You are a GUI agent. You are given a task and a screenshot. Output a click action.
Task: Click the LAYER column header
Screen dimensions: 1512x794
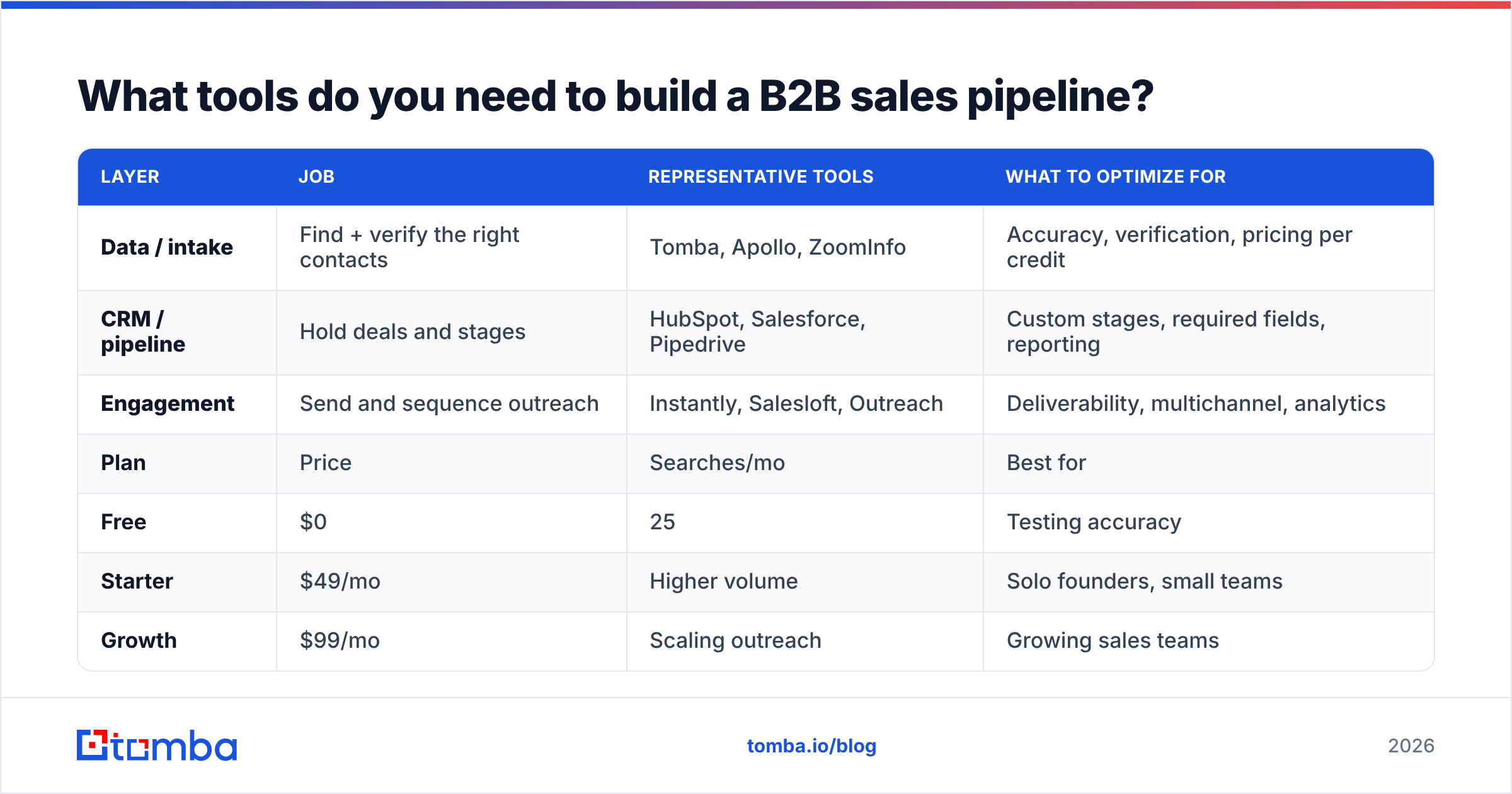[x=130, y=176]
